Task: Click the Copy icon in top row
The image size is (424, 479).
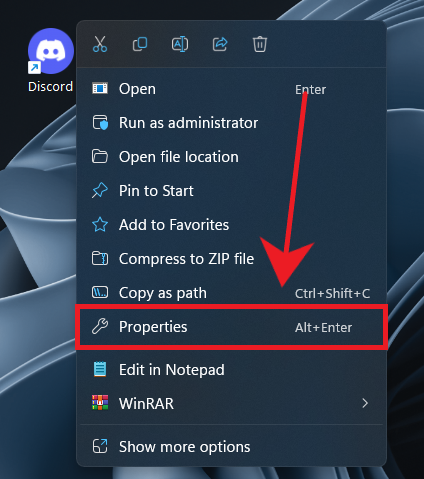Action: point(140,44)
